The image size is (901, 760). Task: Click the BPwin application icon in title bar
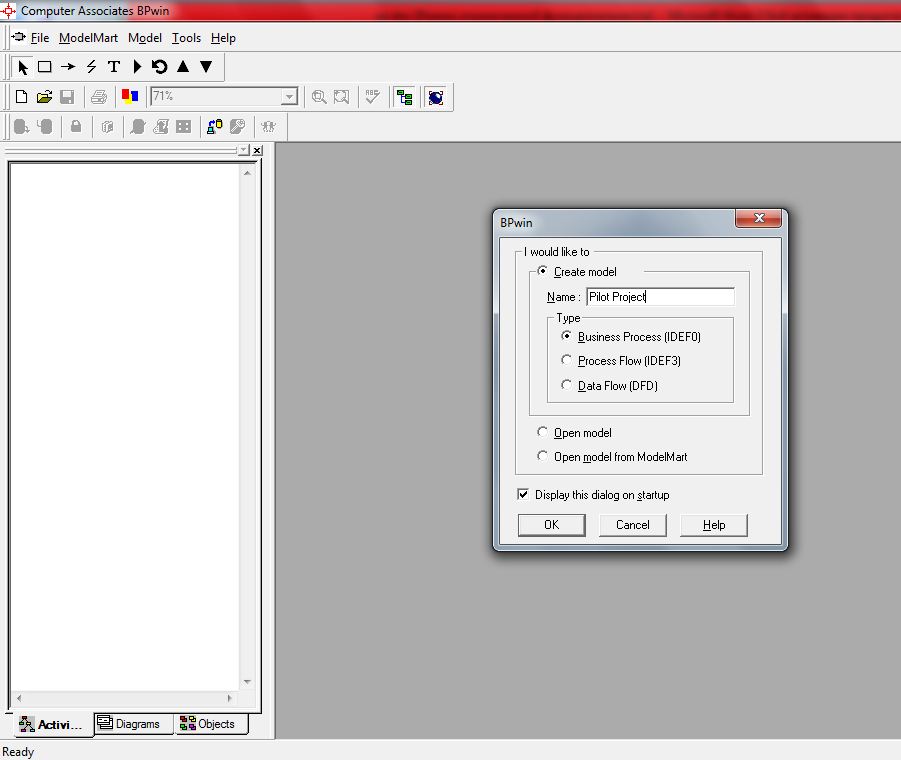[8, 10]
